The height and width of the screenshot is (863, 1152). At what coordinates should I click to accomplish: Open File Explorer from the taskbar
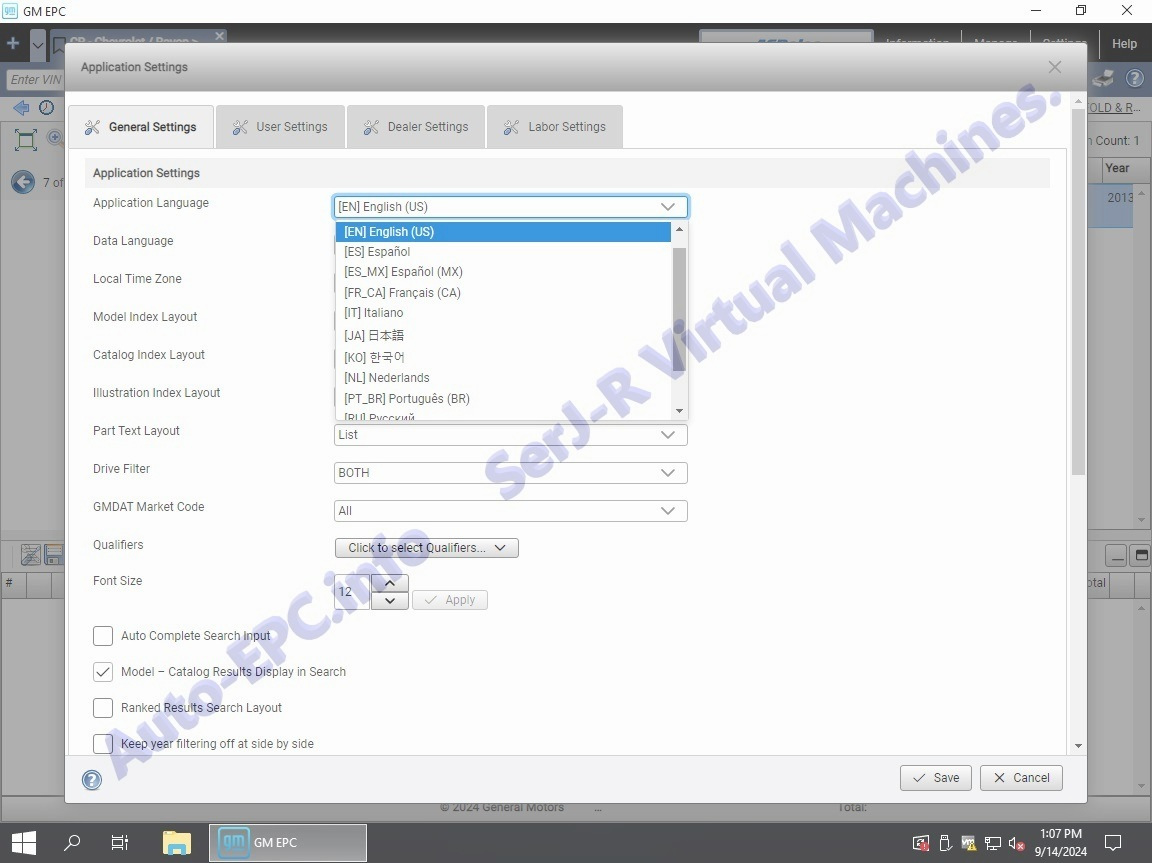[x=177, y=842]
